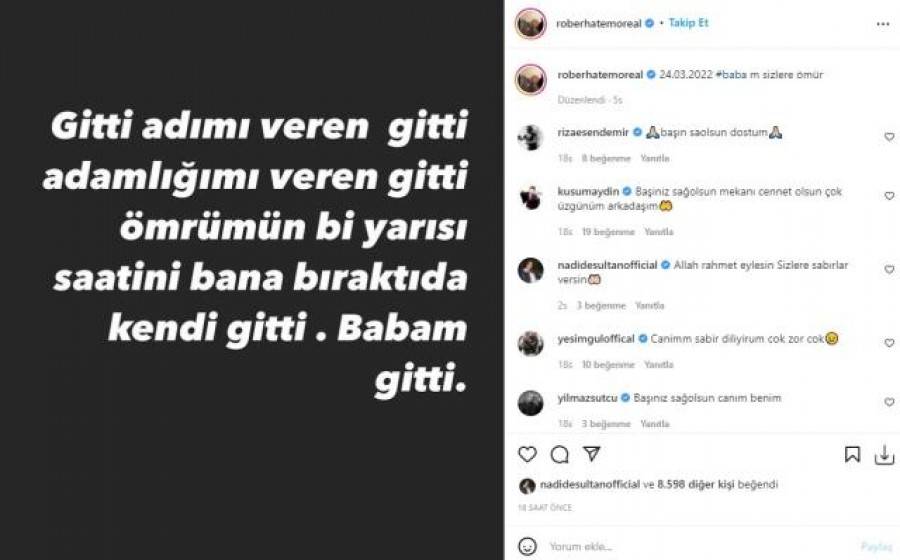Open more options three-dot menu
This screenshot has width=900, height=560.
click(883, 24)
